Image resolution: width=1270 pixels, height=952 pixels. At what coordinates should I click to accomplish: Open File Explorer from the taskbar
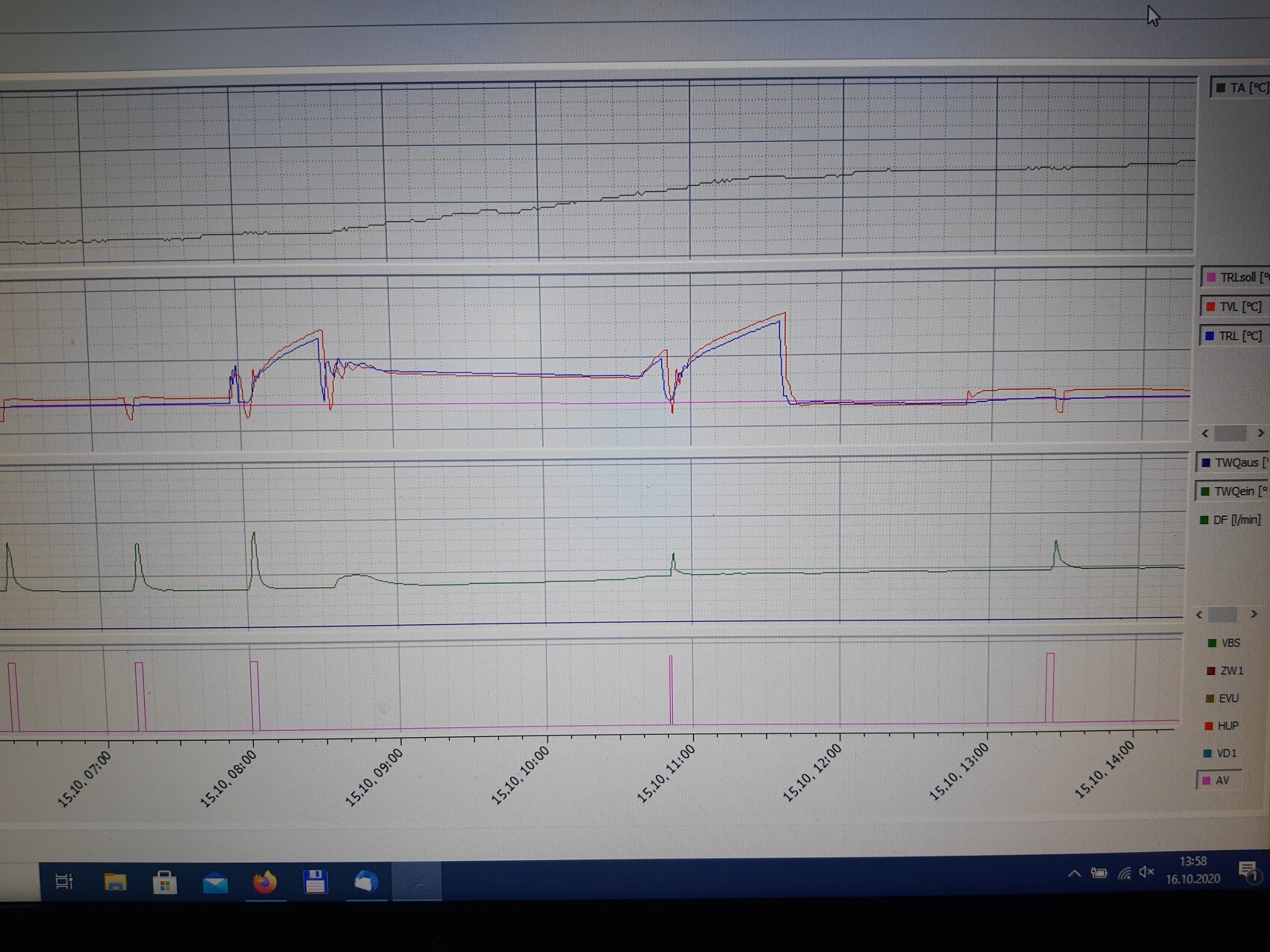pyautogui.click(x=115, y=882)
